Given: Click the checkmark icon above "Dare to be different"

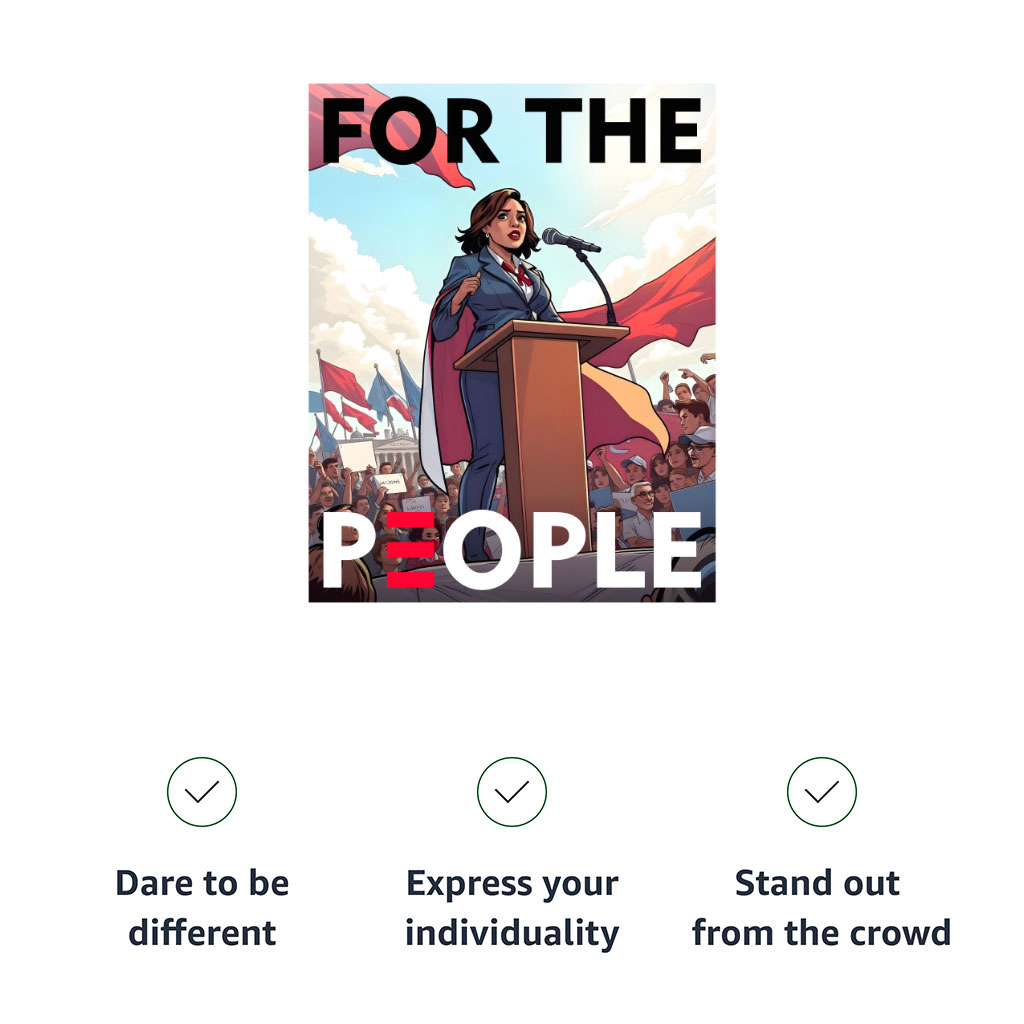Looking at the screenshot, I should tap(202, 792).
